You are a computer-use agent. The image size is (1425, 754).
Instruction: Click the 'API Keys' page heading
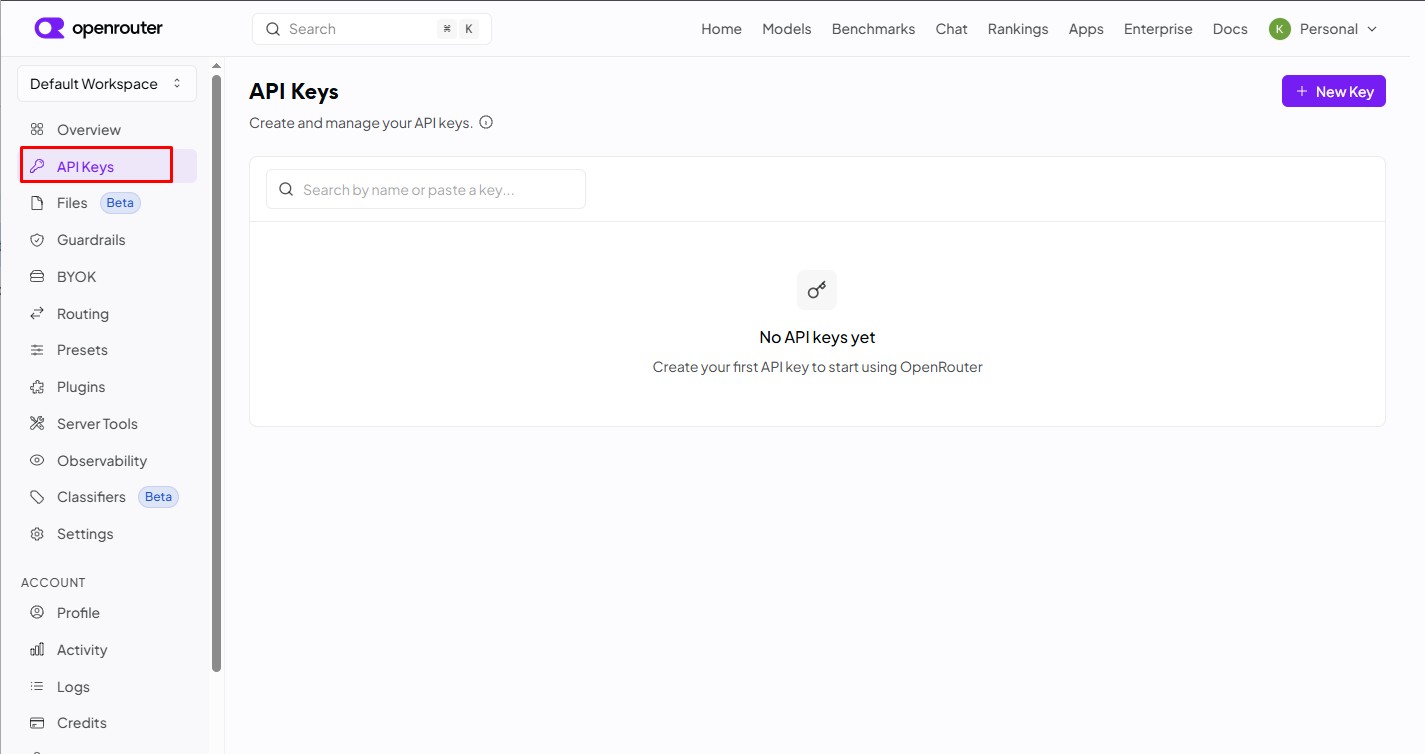[x=294, y=91]
